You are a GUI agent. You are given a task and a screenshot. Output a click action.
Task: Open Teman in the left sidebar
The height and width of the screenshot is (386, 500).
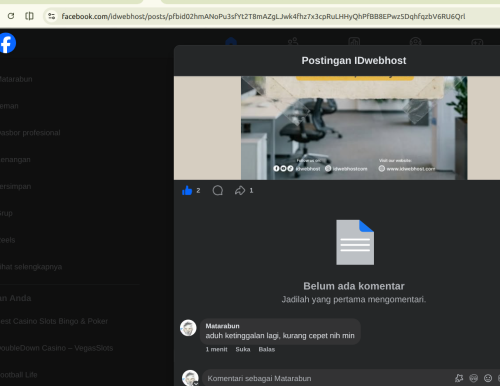[x=9, y=106]
